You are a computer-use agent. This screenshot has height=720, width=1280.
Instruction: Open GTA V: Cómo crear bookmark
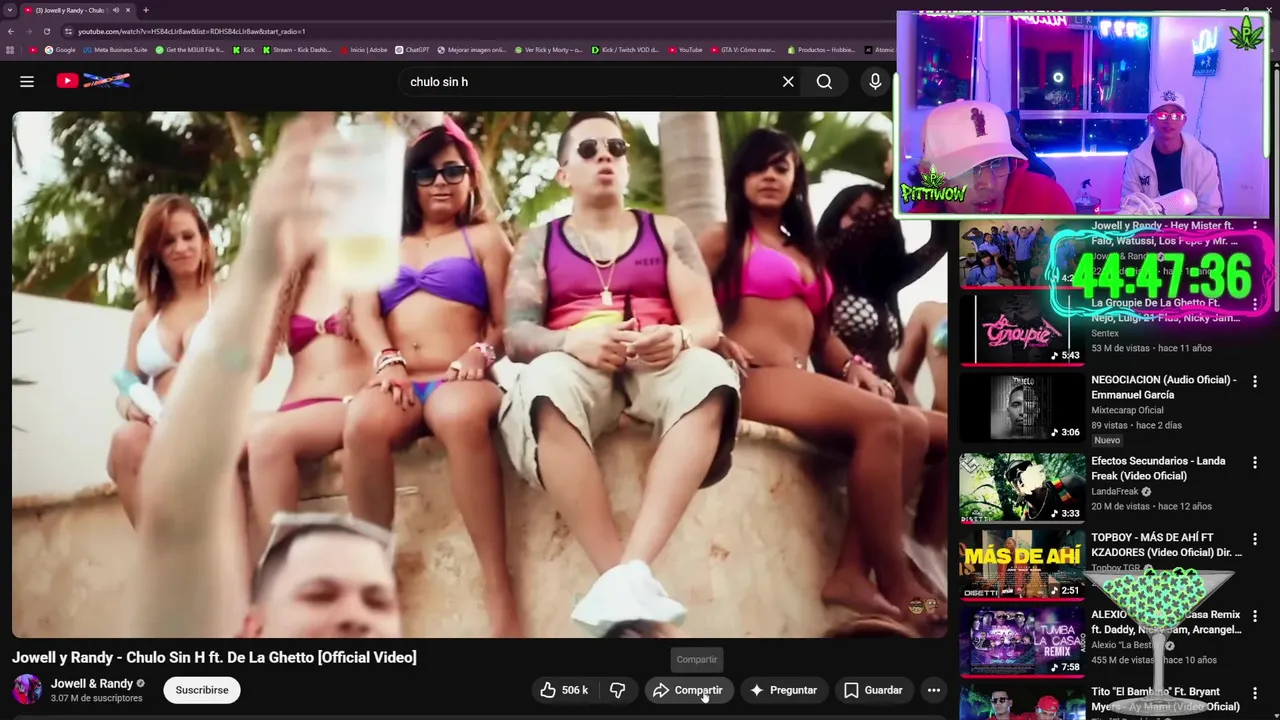coord(743,50)
